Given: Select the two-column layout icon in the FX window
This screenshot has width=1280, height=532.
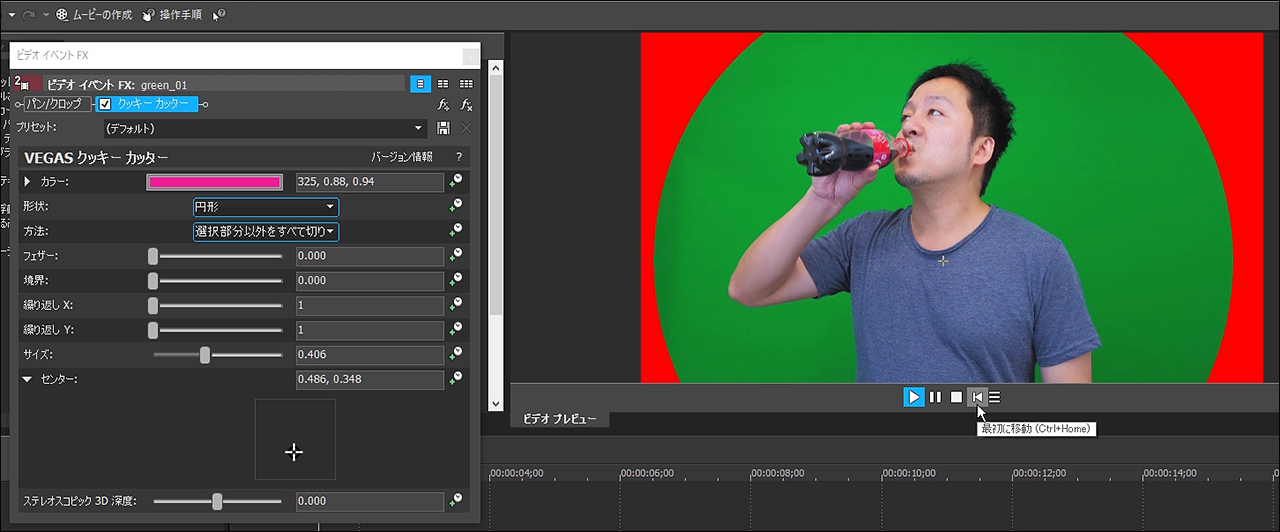Looking at the screenshot, I should pos(443,84).
